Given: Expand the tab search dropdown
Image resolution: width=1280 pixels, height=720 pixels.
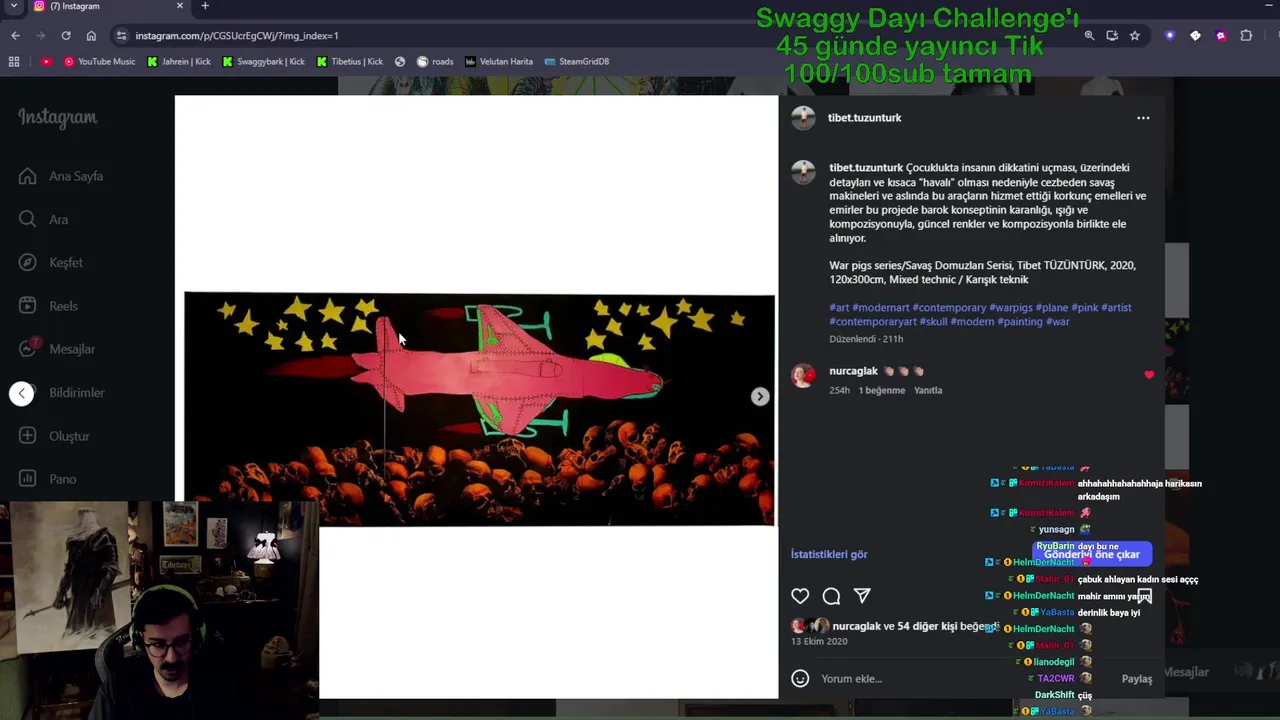Looking at the screenshot, I should click(13, 6).
